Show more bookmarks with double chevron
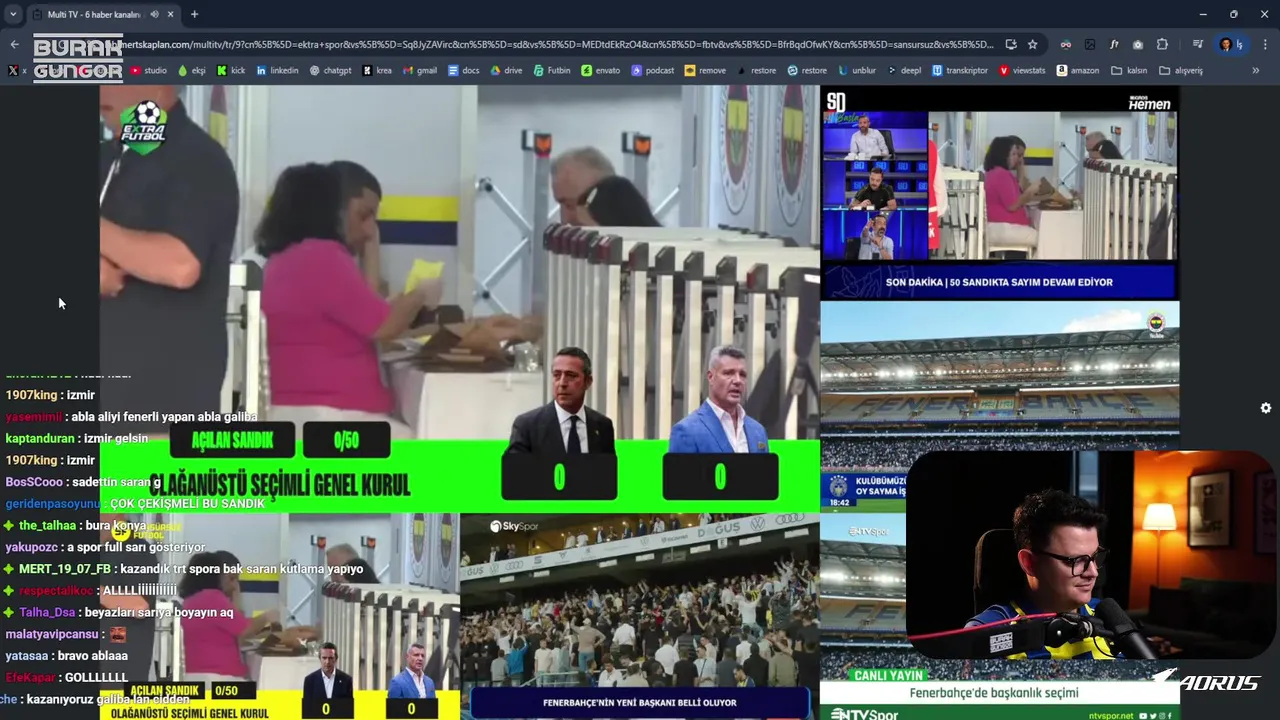 pos(1256,71)
